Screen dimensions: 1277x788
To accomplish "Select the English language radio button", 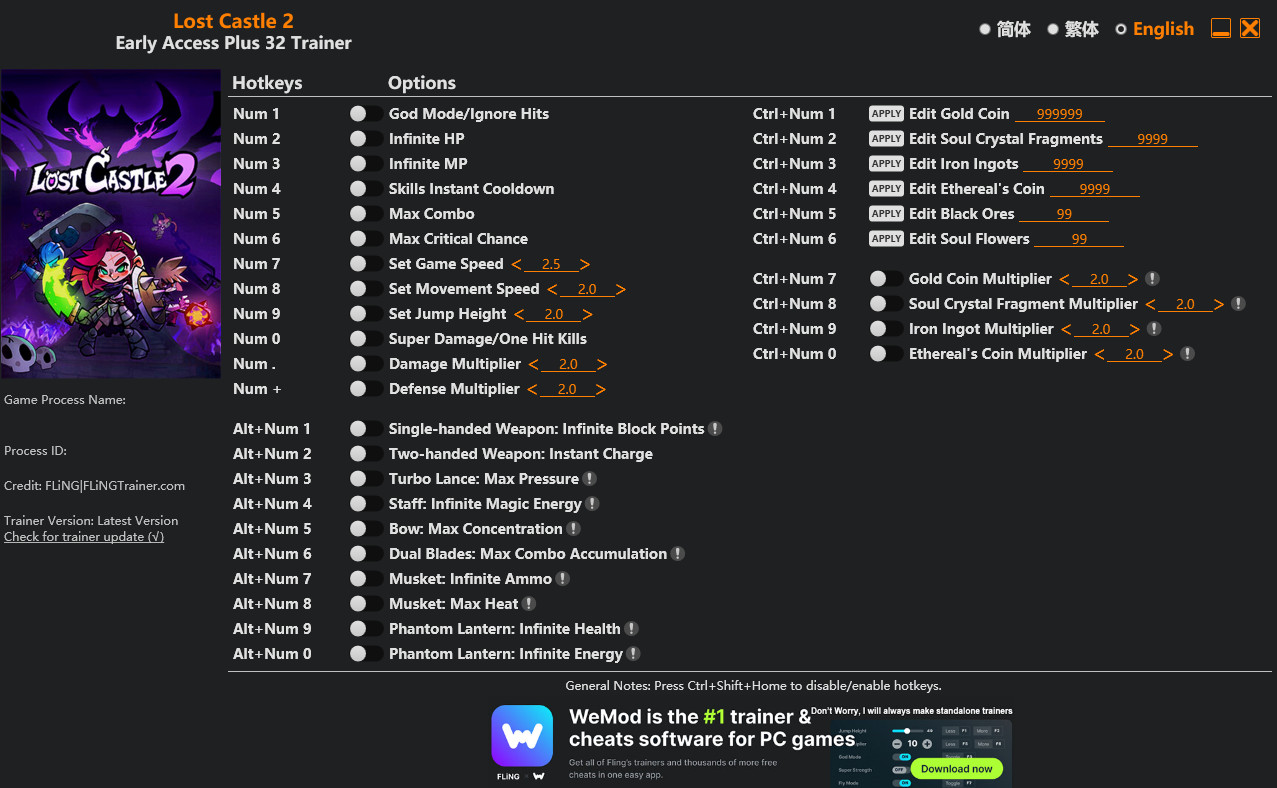I will (x=1121, y=29).
